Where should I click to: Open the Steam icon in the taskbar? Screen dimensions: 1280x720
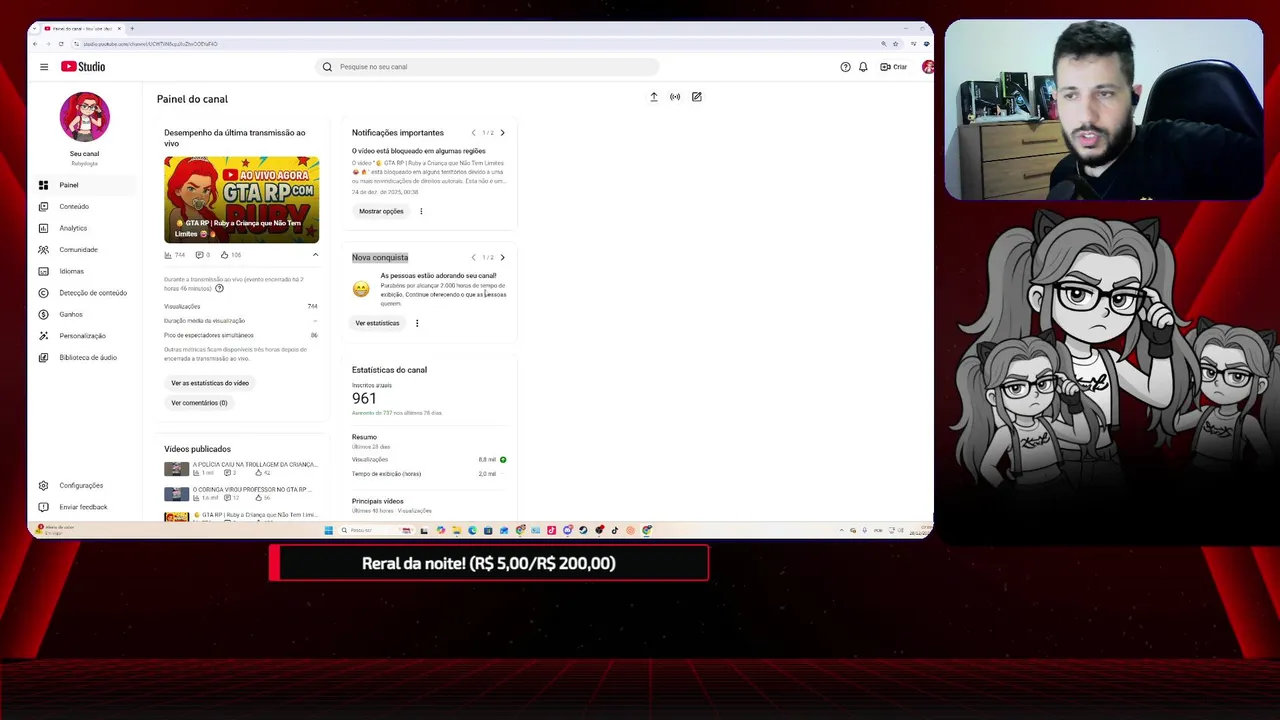tap(583, 530)
